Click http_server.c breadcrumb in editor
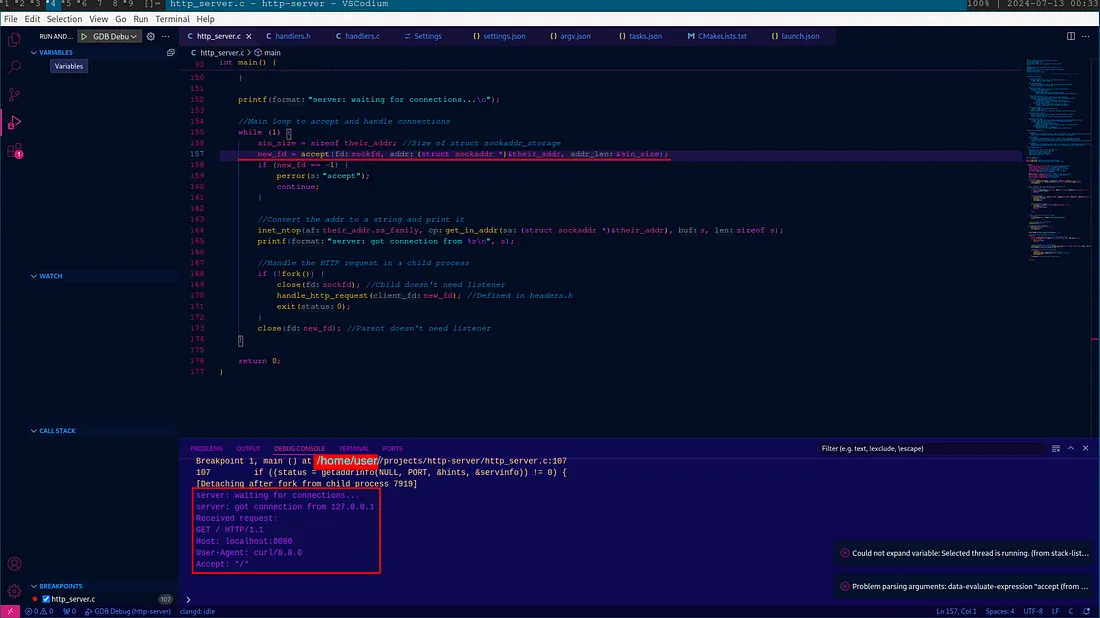 pos(217,53)
